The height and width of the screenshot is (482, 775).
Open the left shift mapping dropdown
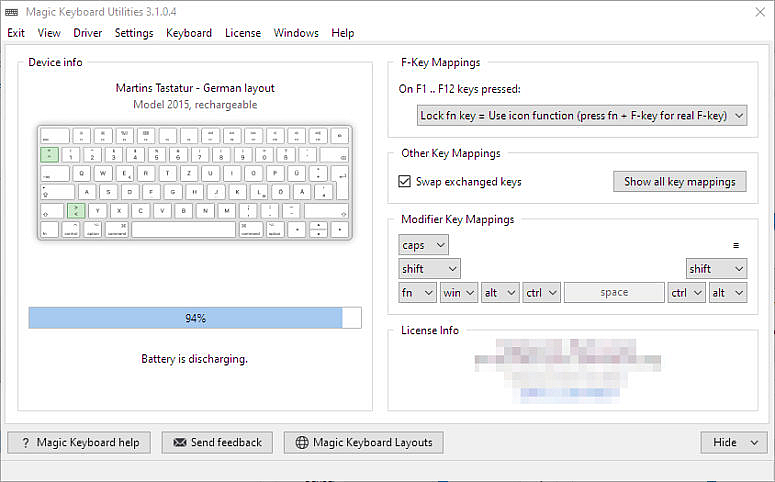point(429,269)
